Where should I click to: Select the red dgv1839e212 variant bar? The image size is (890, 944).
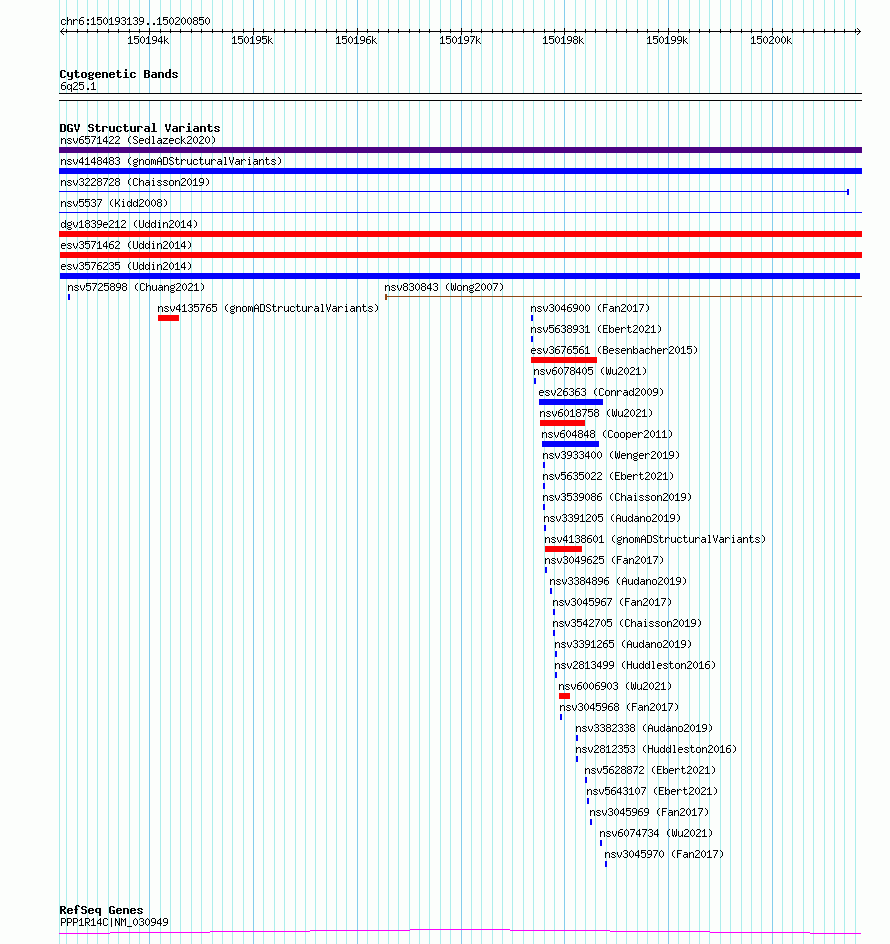[x=461, y=234]
